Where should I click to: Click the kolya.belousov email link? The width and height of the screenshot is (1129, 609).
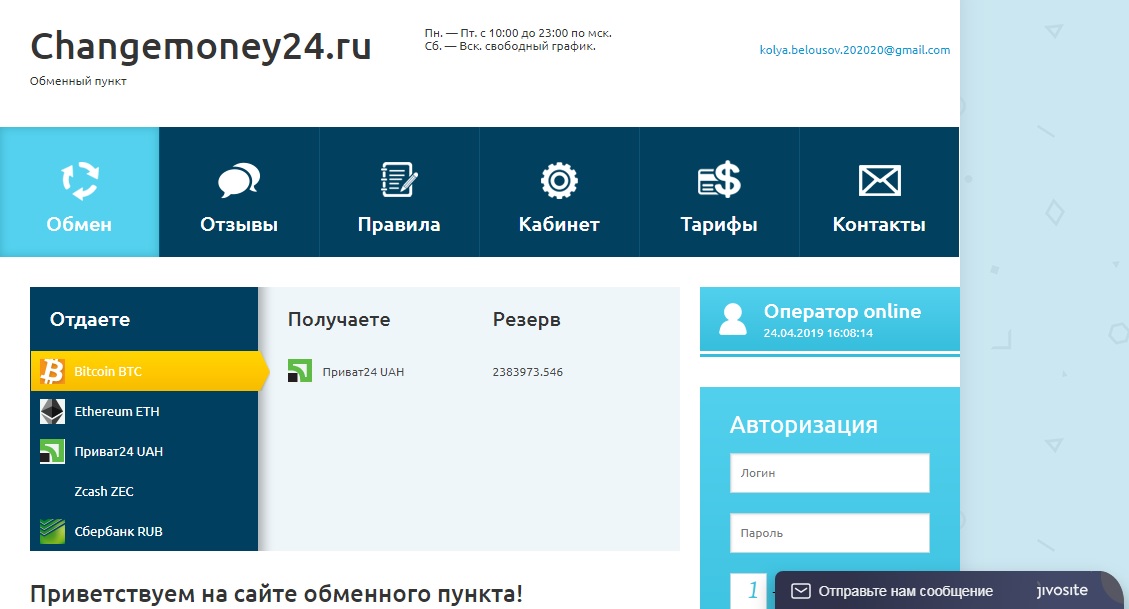(854, 50)
